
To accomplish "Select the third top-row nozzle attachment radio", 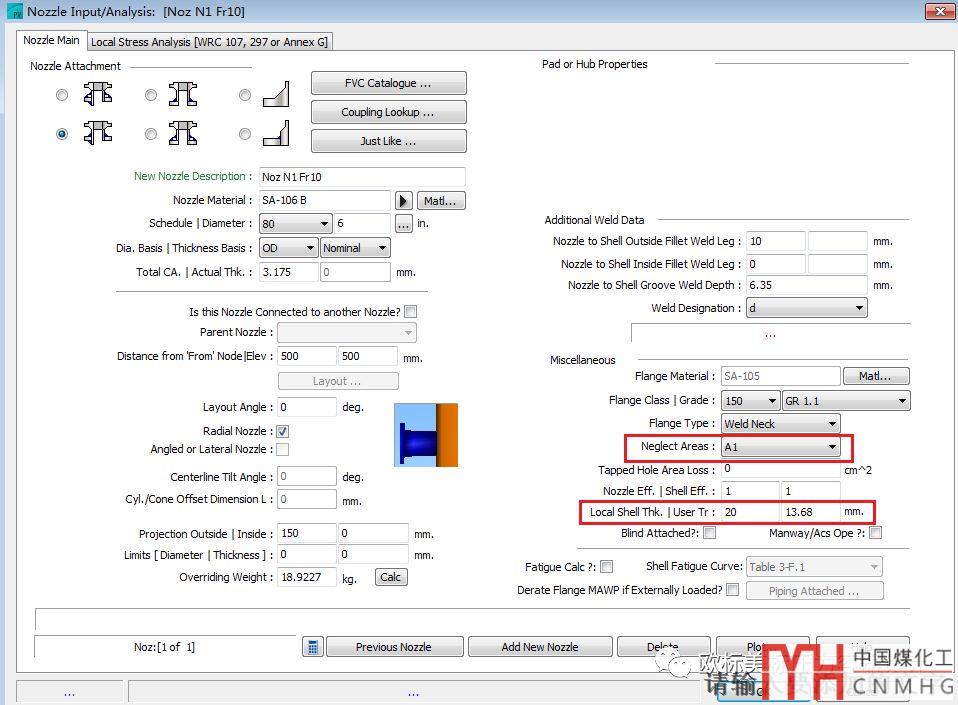I will (245, 95).
